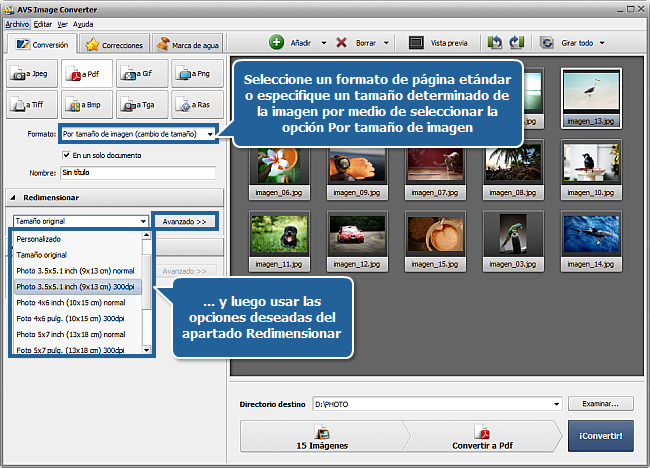Open Vista previa from the toolbar
Viewport: 650px width, 468px height.
[x=438, y=43]
